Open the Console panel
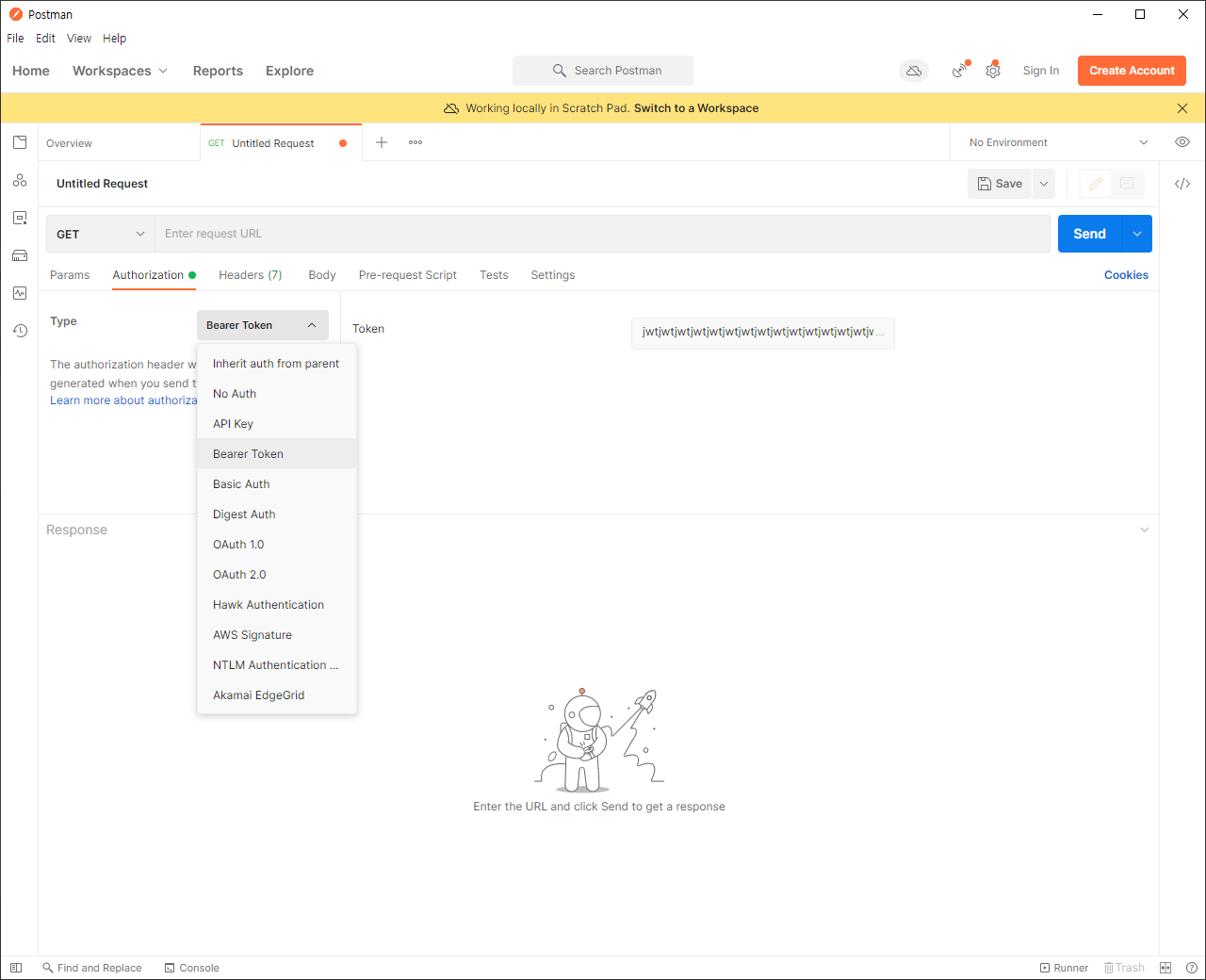The height and width of the screenshot is (980, 1206). pos(191,968)
